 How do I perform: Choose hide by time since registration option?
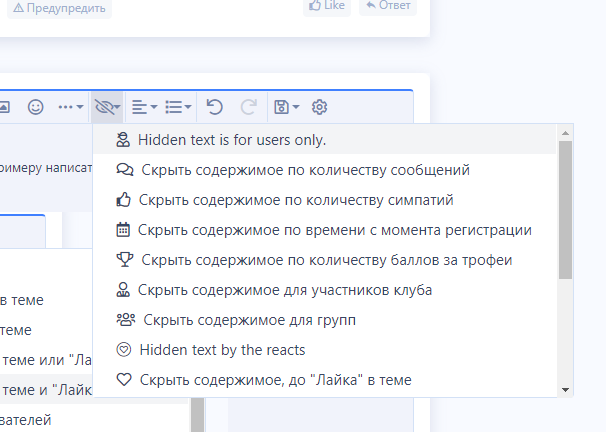click(334, 229)
